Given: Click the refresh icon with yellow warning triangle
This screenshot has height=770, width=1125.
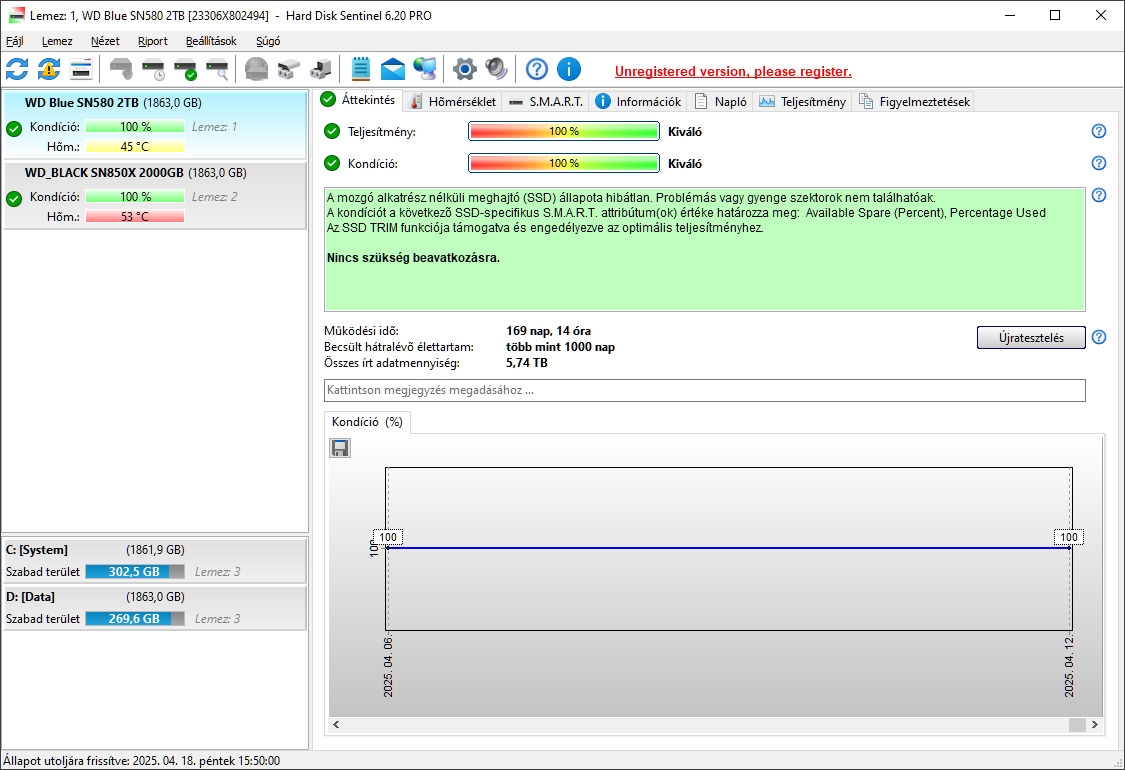Looking at the screenshot, I should click(49, 70).
